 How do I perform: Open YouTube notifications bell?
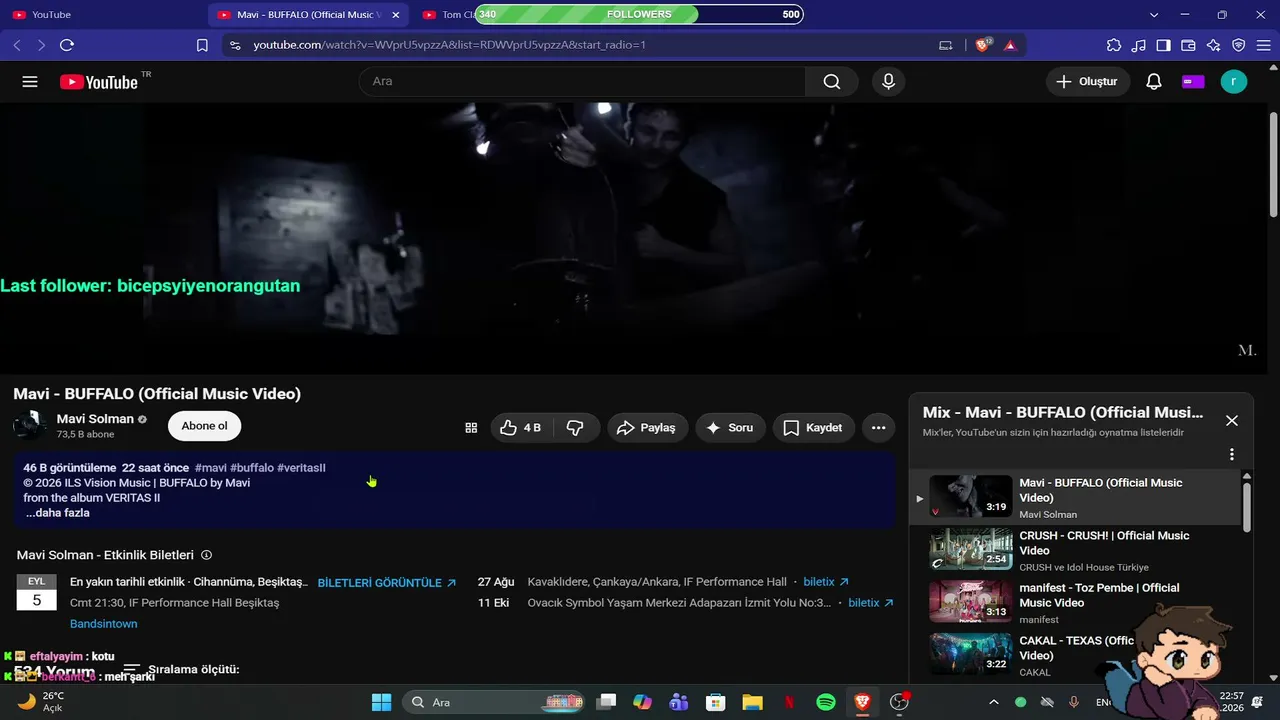click(x=1154, y=82)
